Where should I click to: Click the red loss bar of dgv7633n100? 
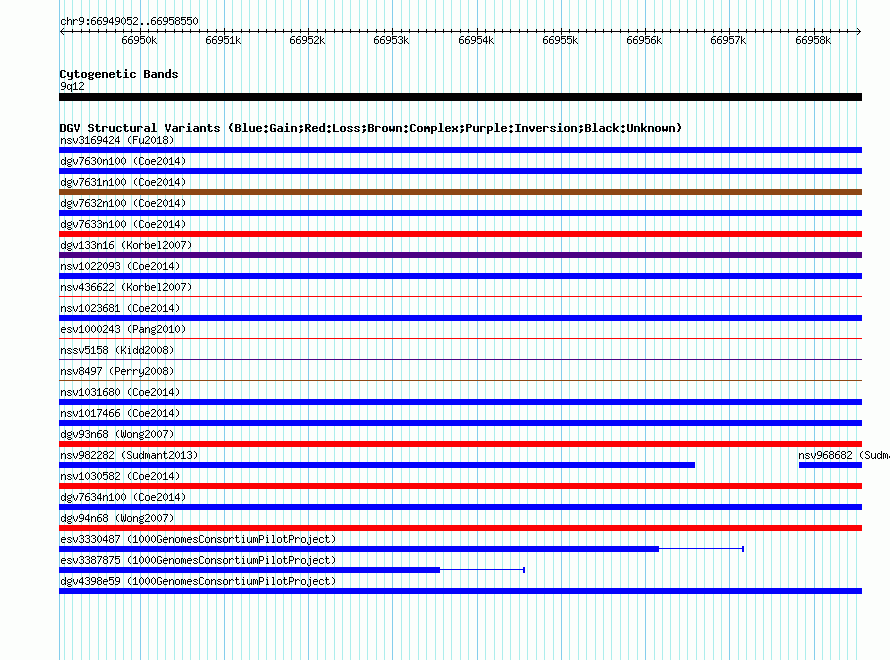(460, 234)
